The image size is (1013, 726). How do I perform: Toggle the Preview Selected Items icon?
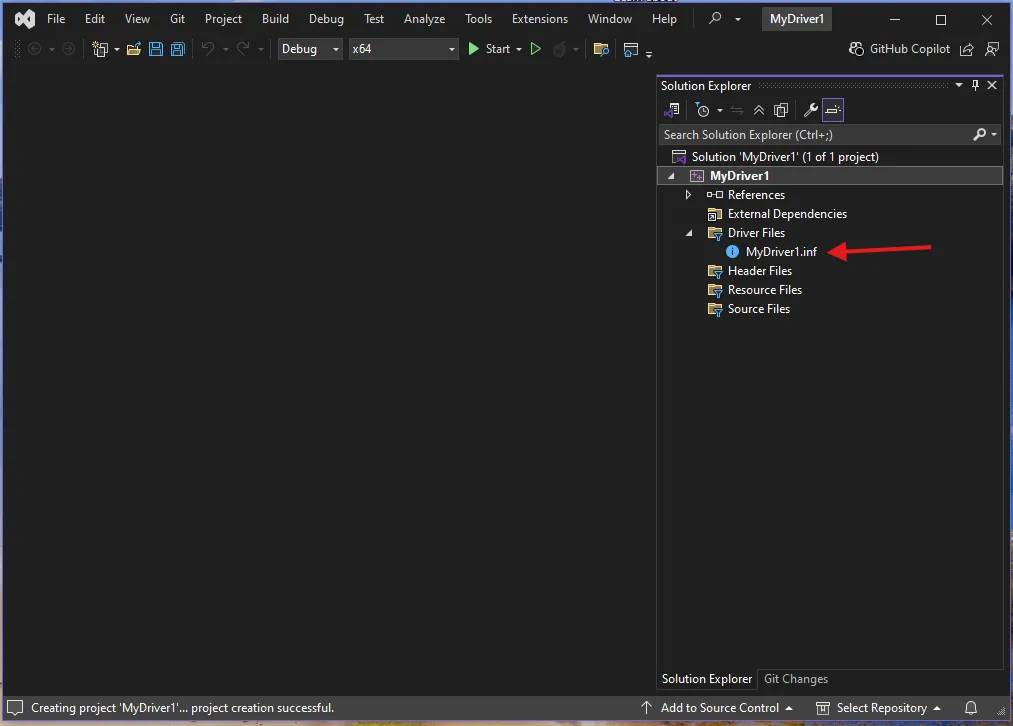point(833,110)
